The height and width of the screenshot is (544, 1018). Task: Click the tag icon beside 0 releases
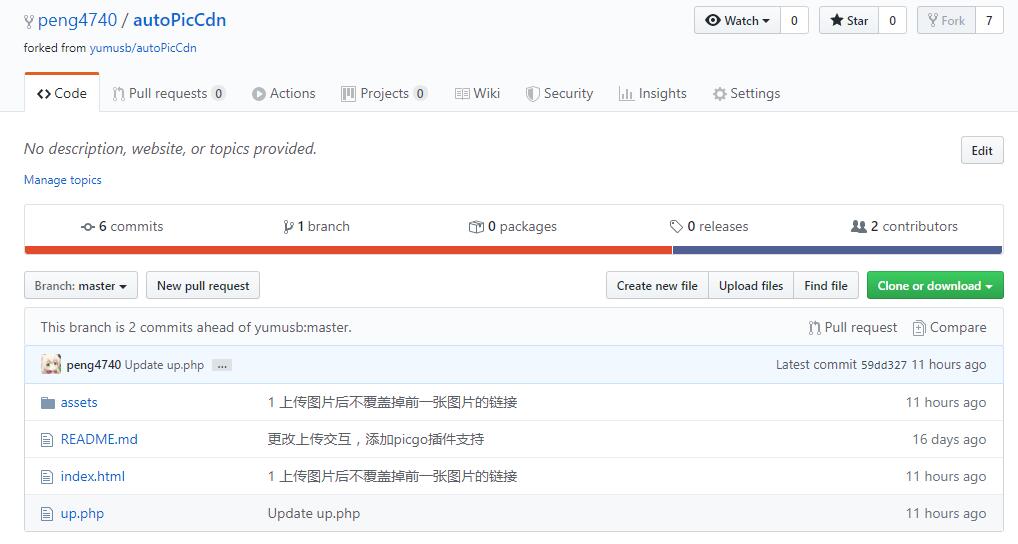676,227
